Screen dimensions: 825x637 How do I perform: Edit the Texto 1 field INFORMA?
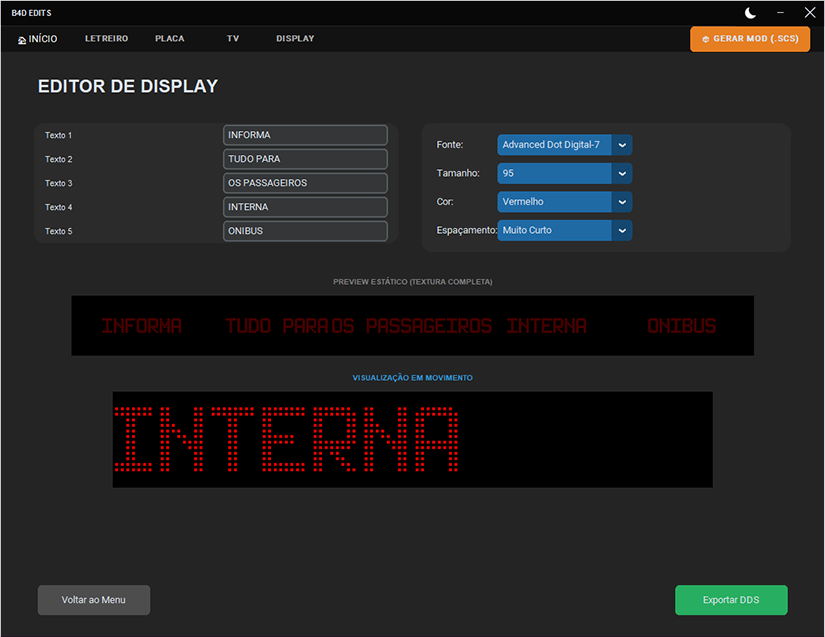click(305, 135)
